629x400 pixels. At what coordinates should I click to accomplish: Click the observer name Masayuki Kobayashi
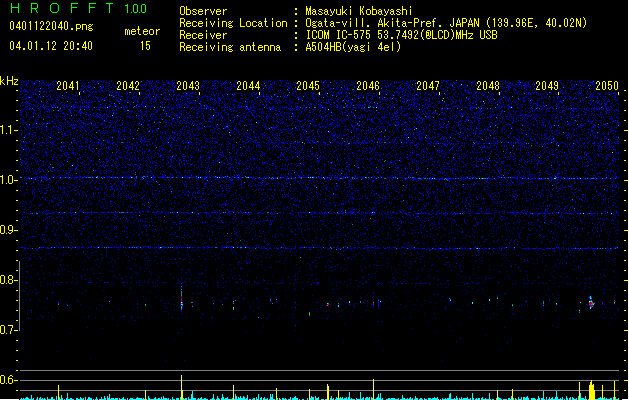pyautogui.click(x=359, y=11)
